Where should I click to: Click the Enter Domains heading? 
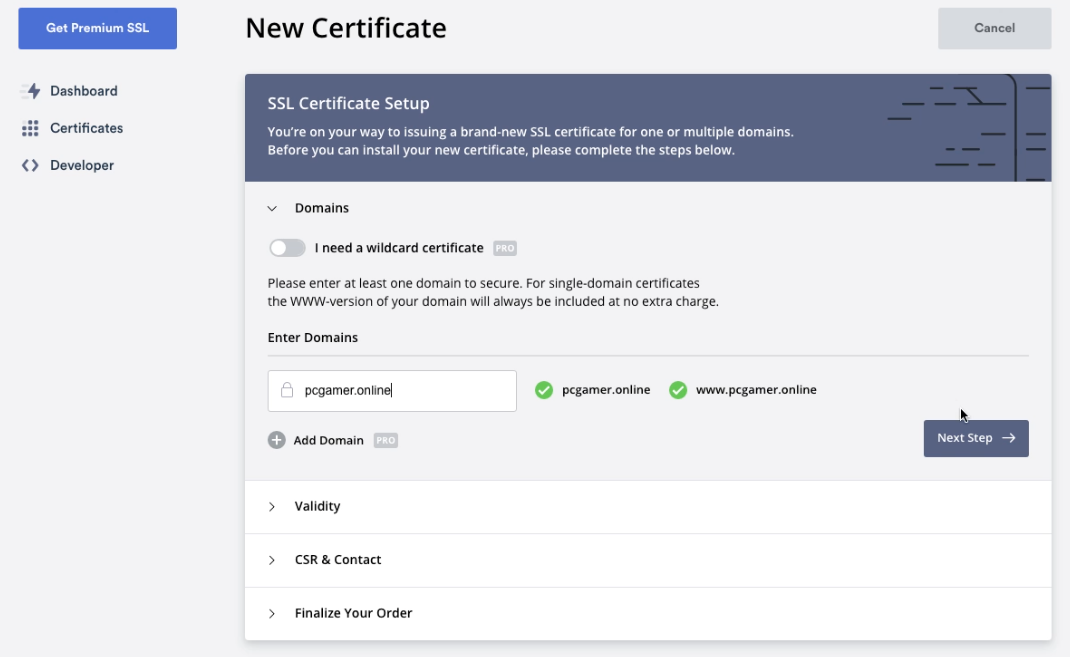(313, 337)
